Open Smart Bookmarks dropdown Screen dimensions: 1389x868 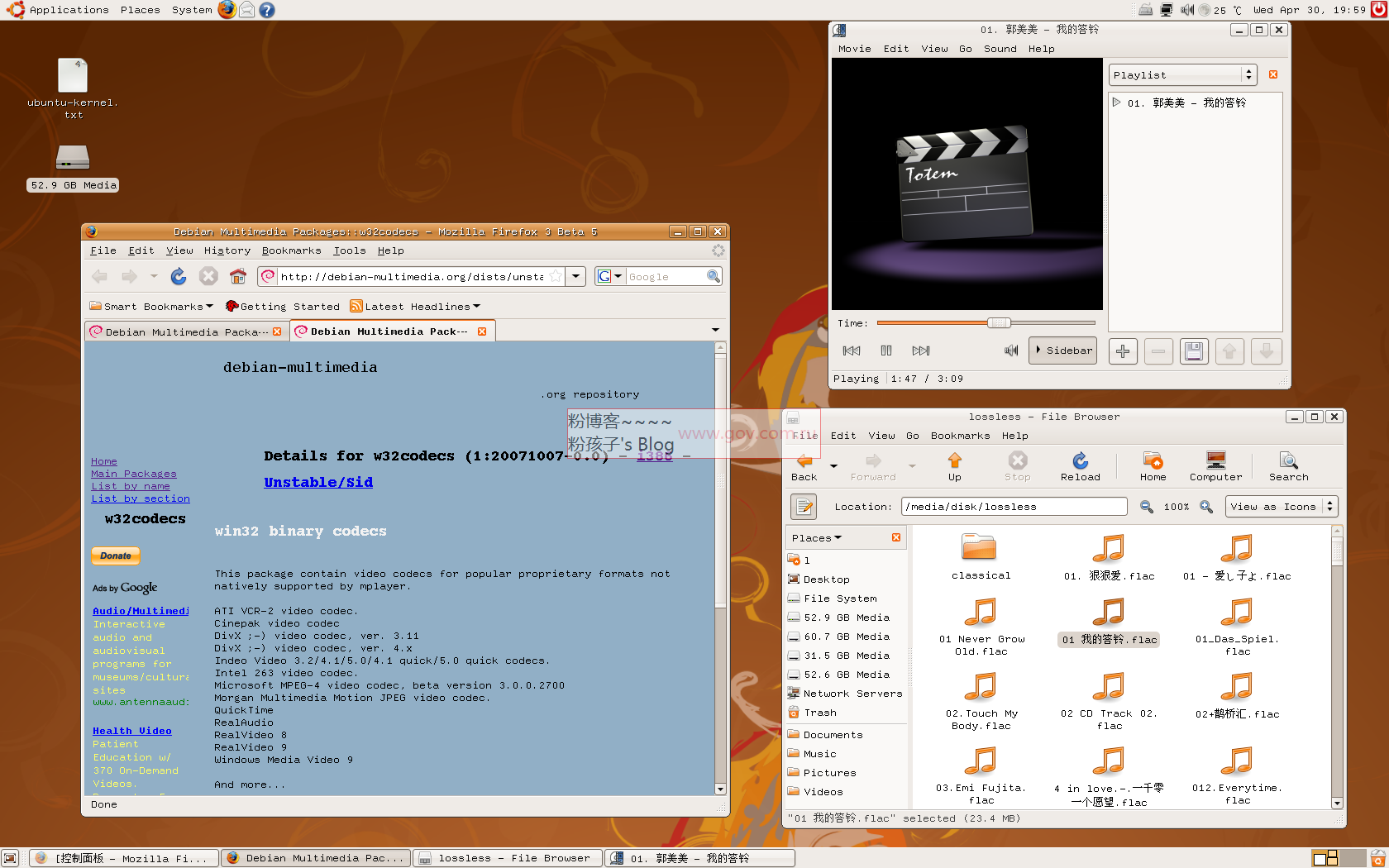coord(151,307)
